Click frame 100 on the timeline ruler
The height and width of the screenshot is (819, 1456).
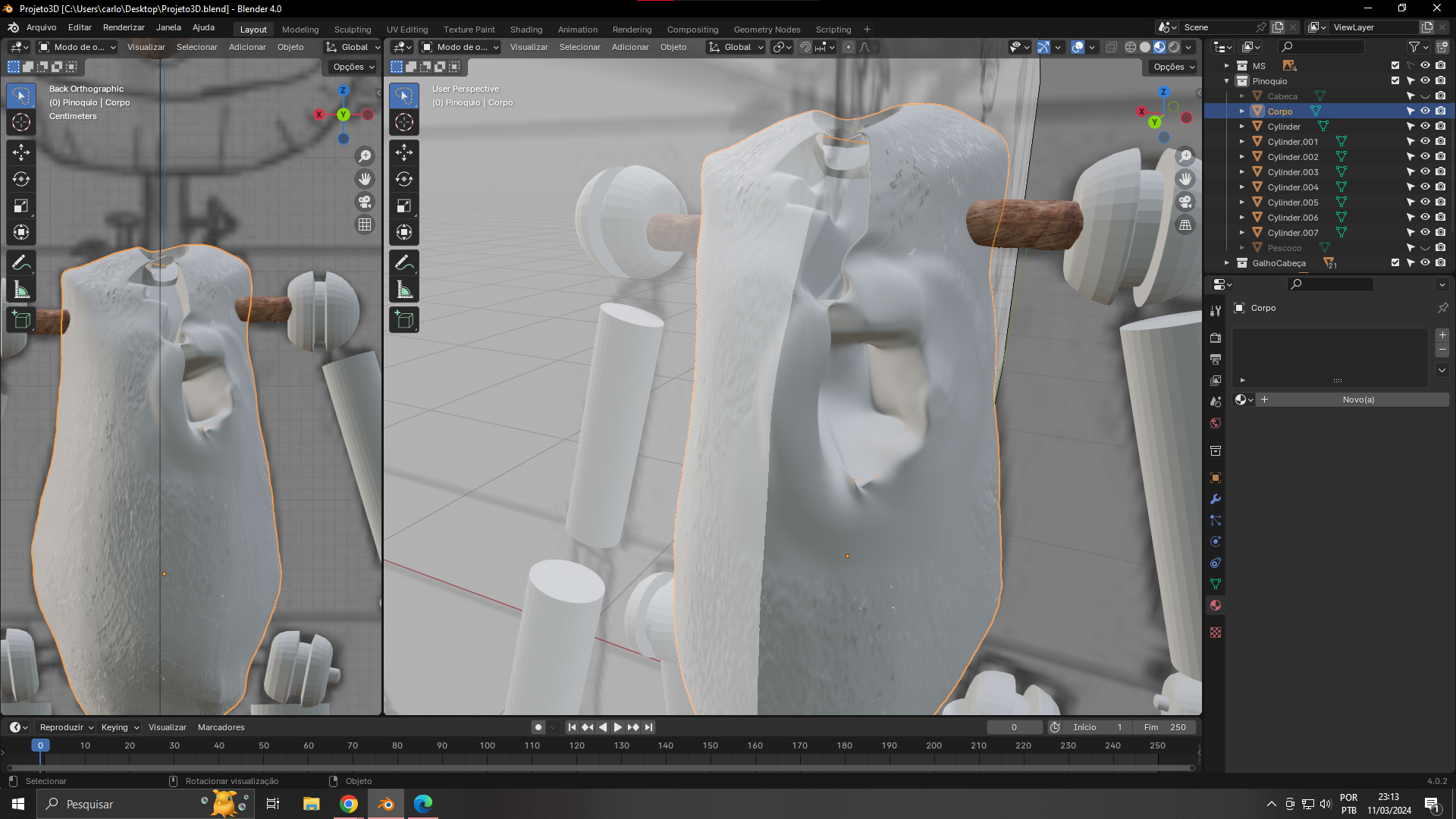point(487,745)
